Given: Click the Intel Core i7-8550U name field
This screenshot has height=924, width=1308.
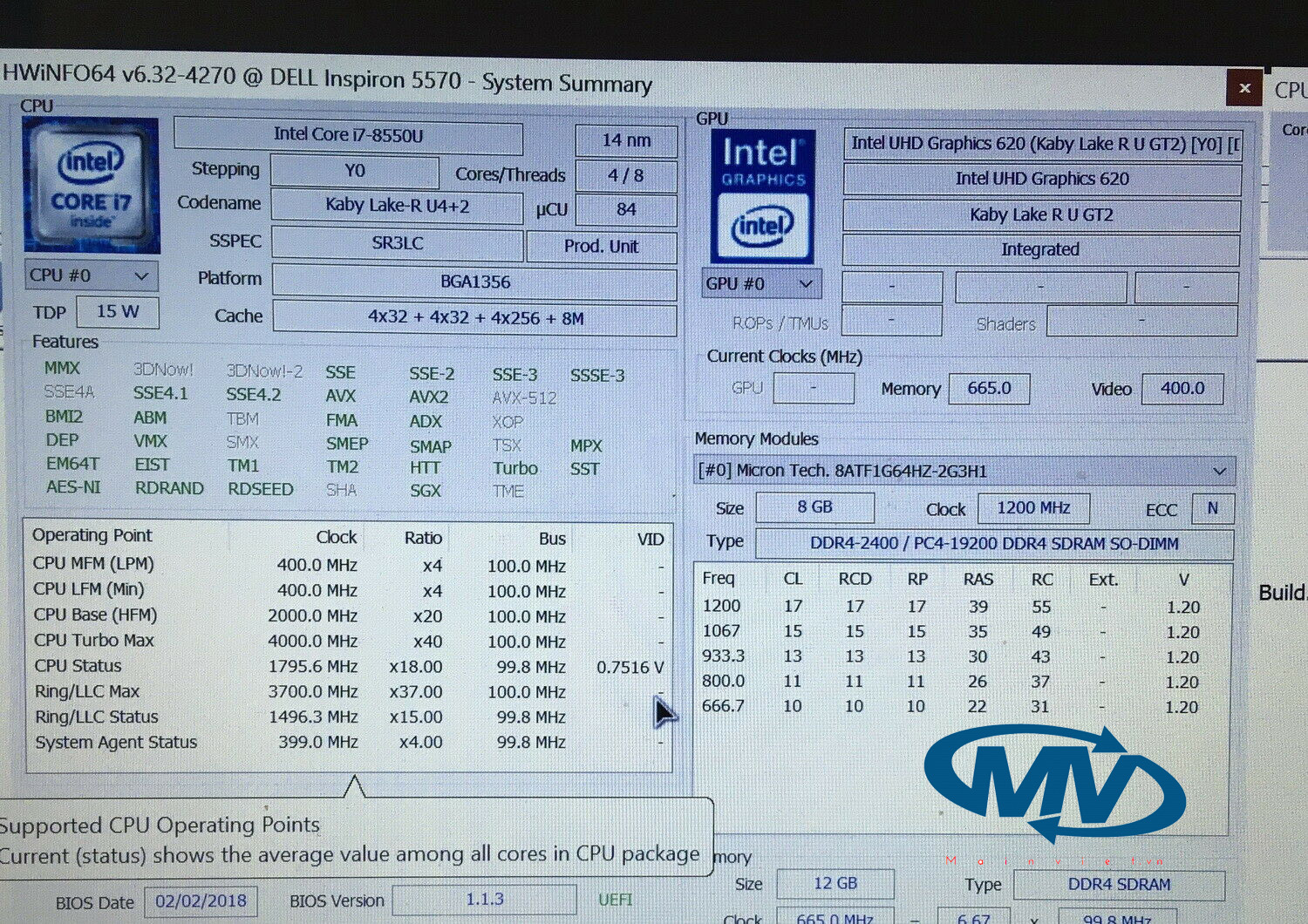Looking at the screenshot, I should (x=348, y=135).
